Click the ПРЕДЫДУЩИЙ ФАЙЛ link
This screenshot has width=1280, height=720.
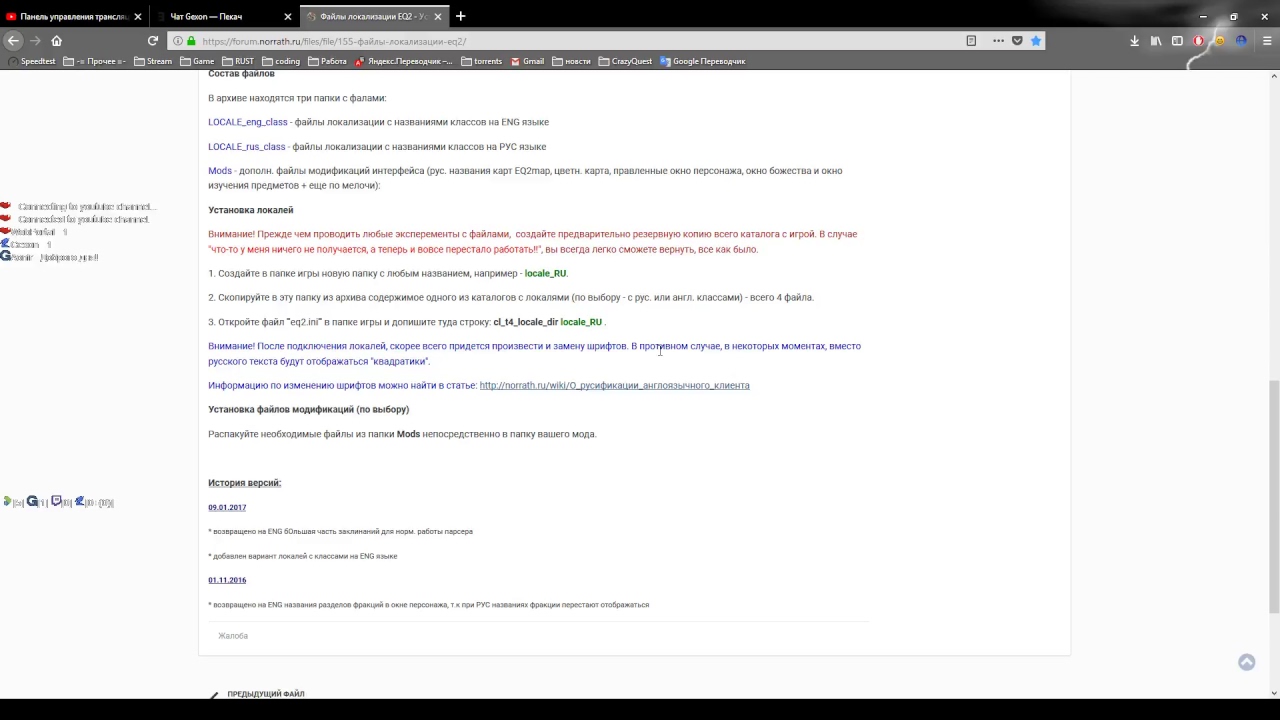coord(266,693)
